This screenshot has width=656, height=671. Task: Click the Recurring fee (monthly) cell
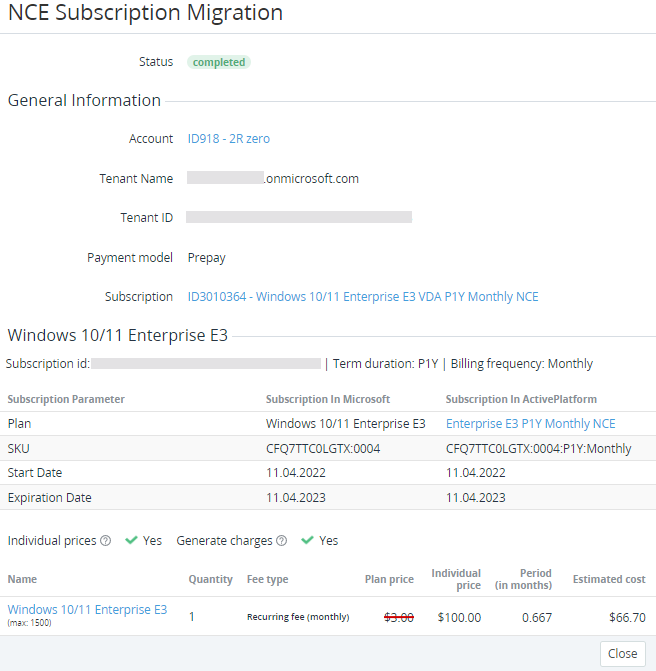coord(298,617)
